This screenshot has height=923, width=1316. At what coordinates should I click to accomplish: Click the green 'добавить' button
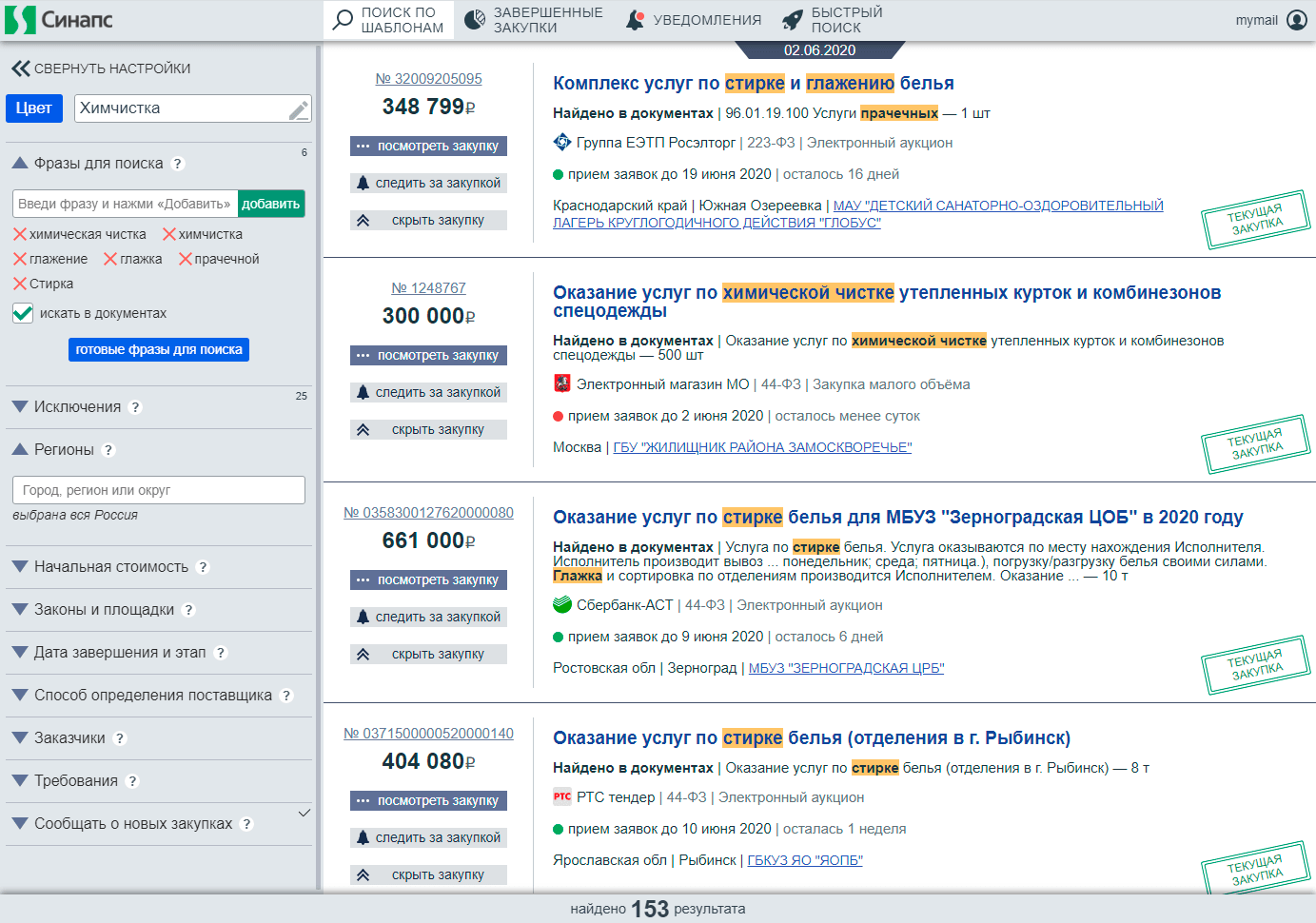pos(271,204)
